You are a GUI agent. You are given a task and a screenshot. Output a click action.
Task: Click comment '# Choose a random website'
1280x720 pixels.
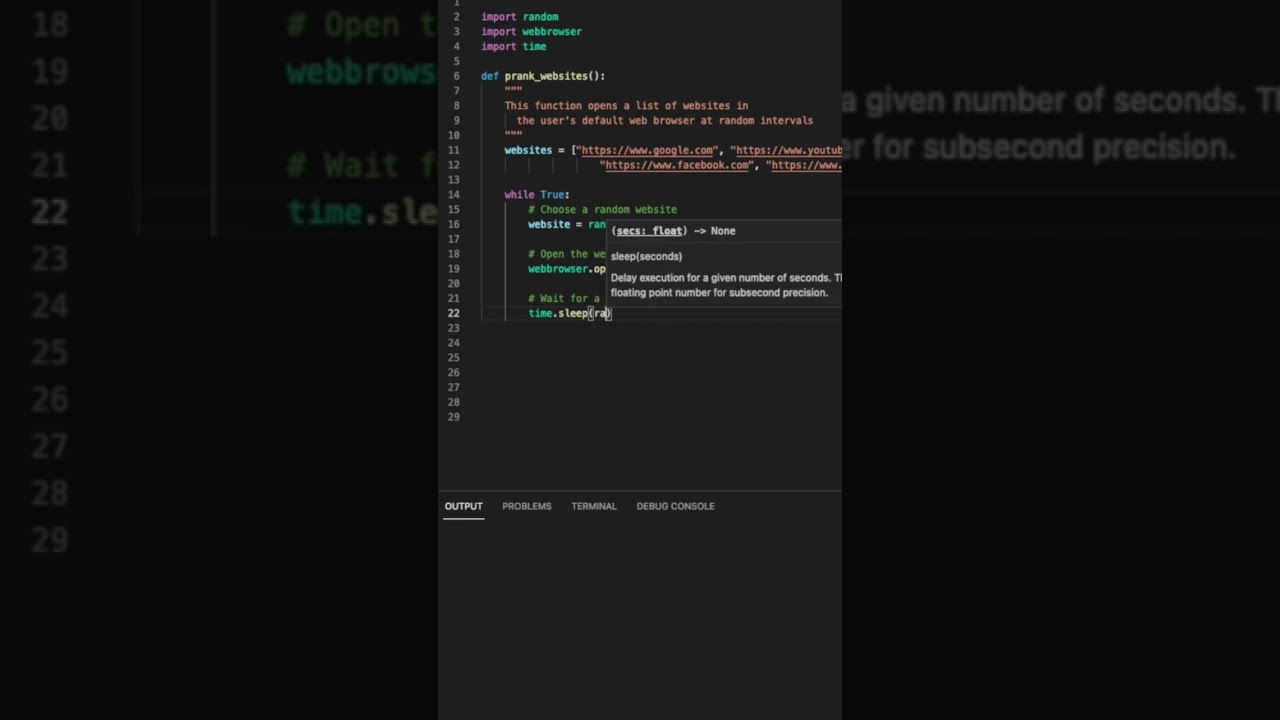(602, 210)
